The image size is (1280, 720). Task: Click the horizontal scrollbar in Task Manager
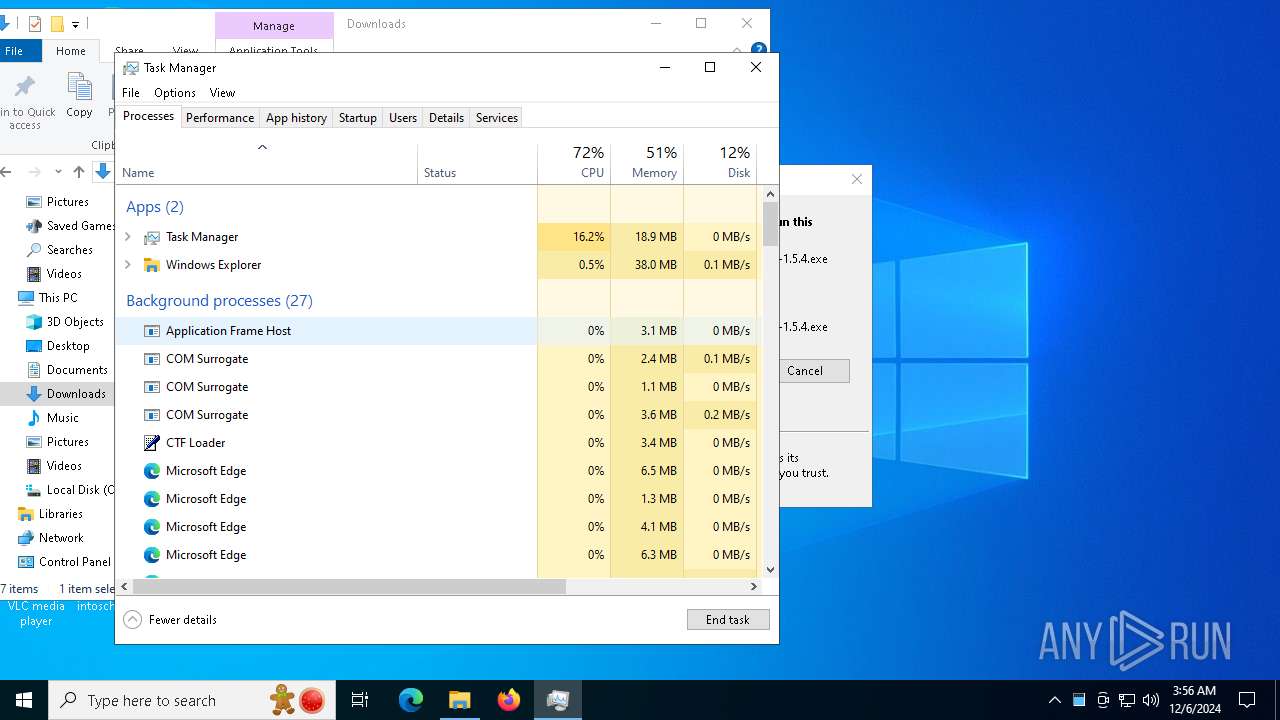pyautogui.click(x=349, y=587)
